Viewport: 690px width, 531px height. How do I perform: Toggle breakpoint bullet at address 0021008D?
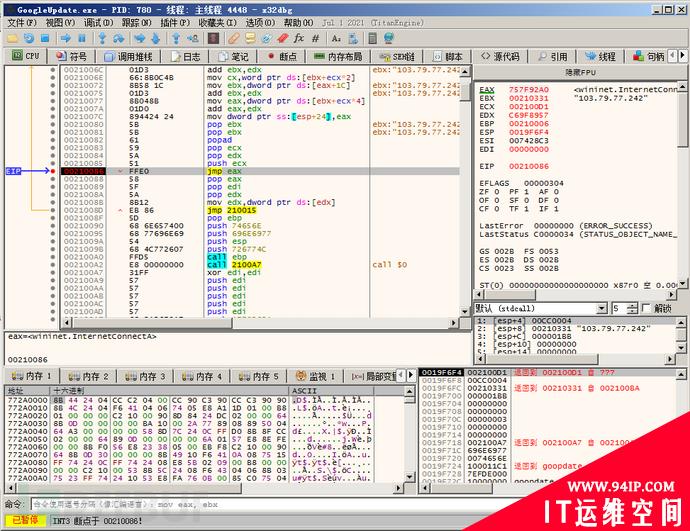(x=53, y=210)
